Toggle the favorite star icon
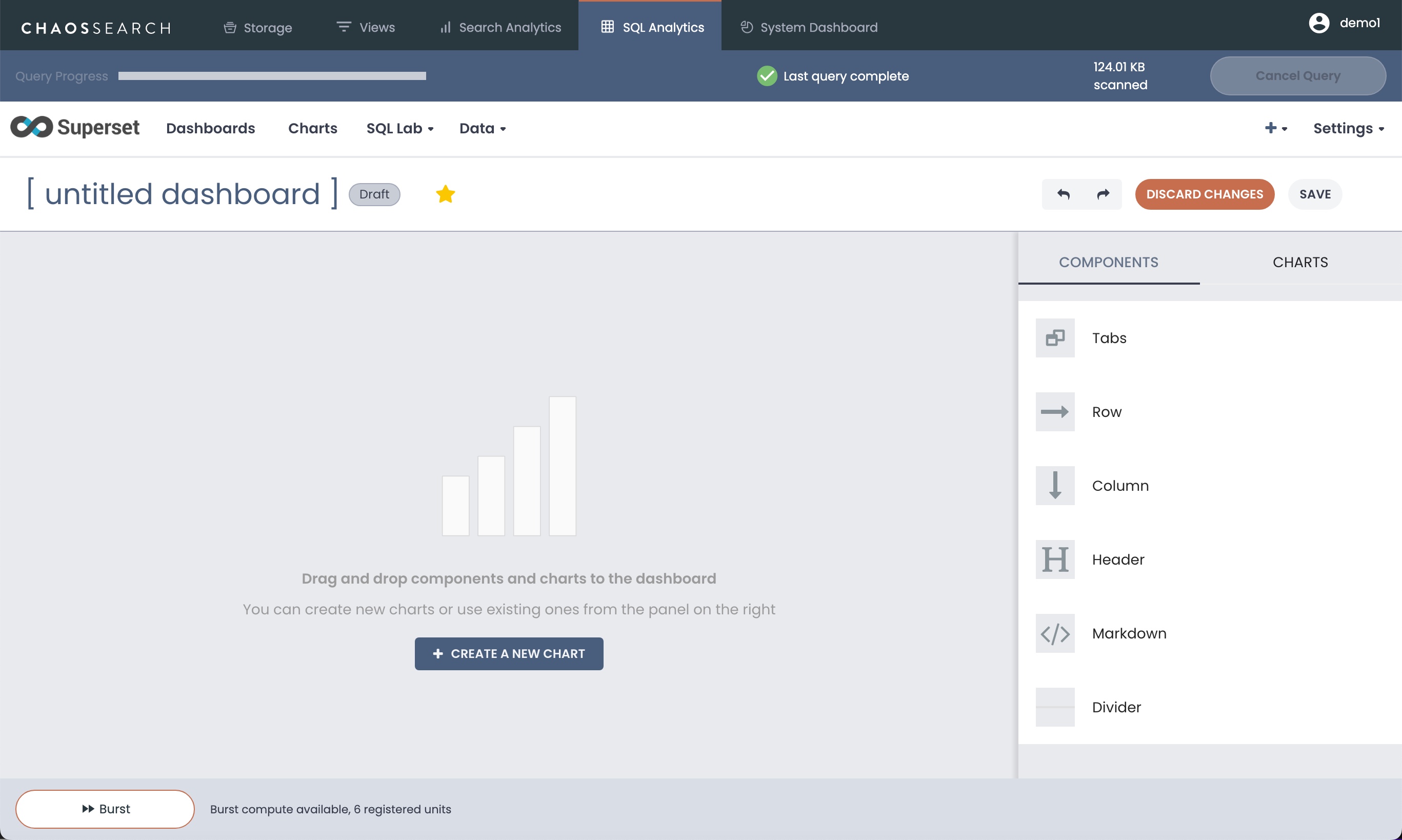 [446, 194]
